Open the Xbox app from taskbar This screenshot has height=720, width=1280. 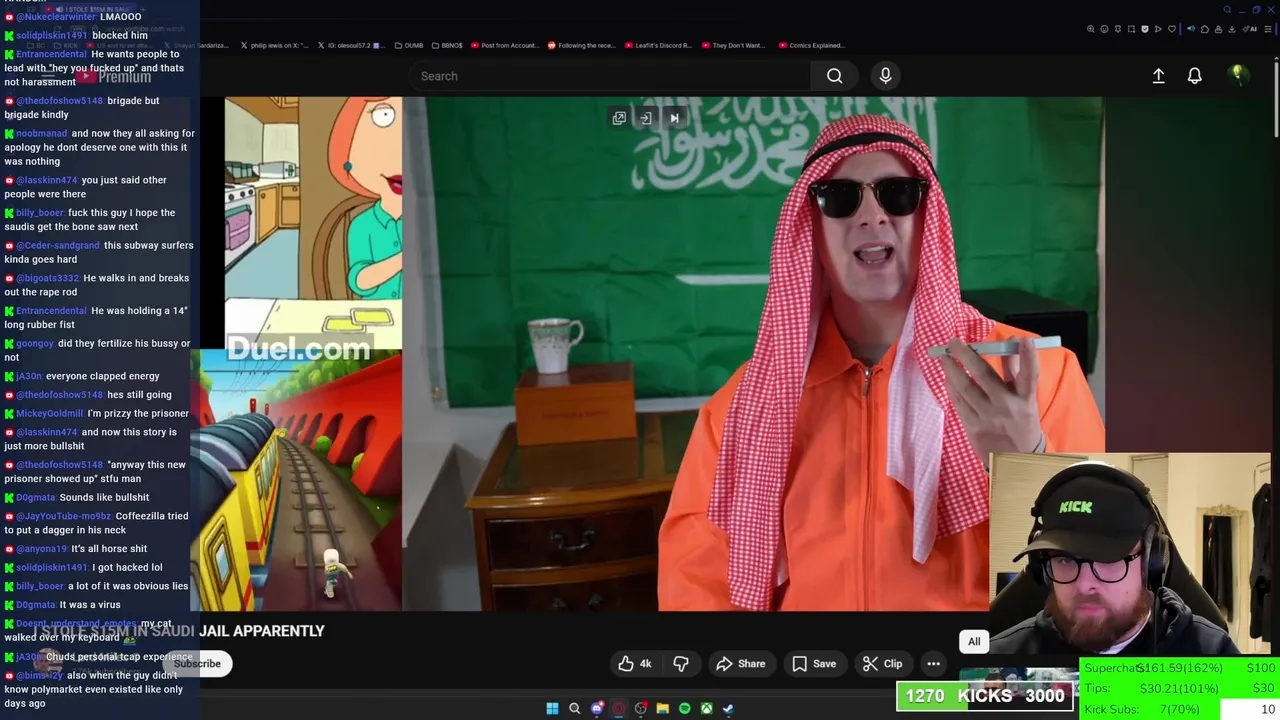point(706,709)
